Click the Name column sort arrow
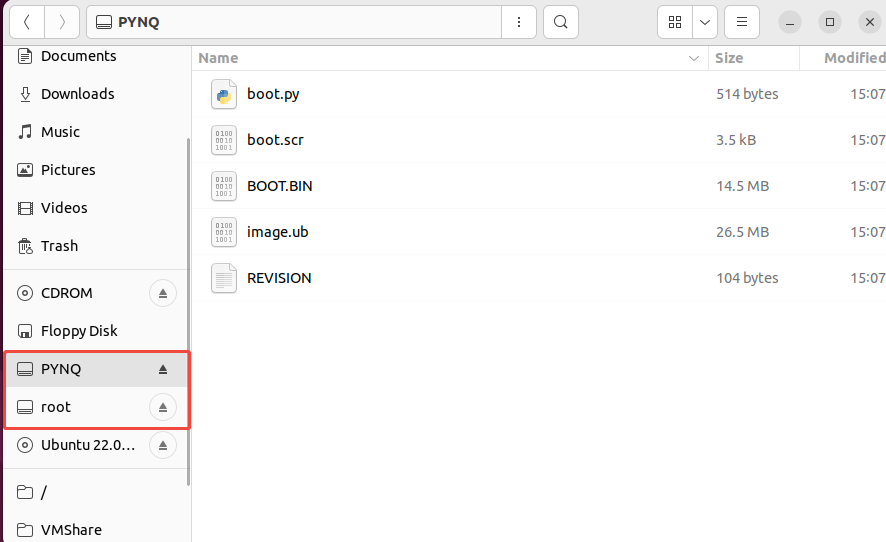Image resolution: width=886 pixels, height=542 pixels. pos(694,59)
